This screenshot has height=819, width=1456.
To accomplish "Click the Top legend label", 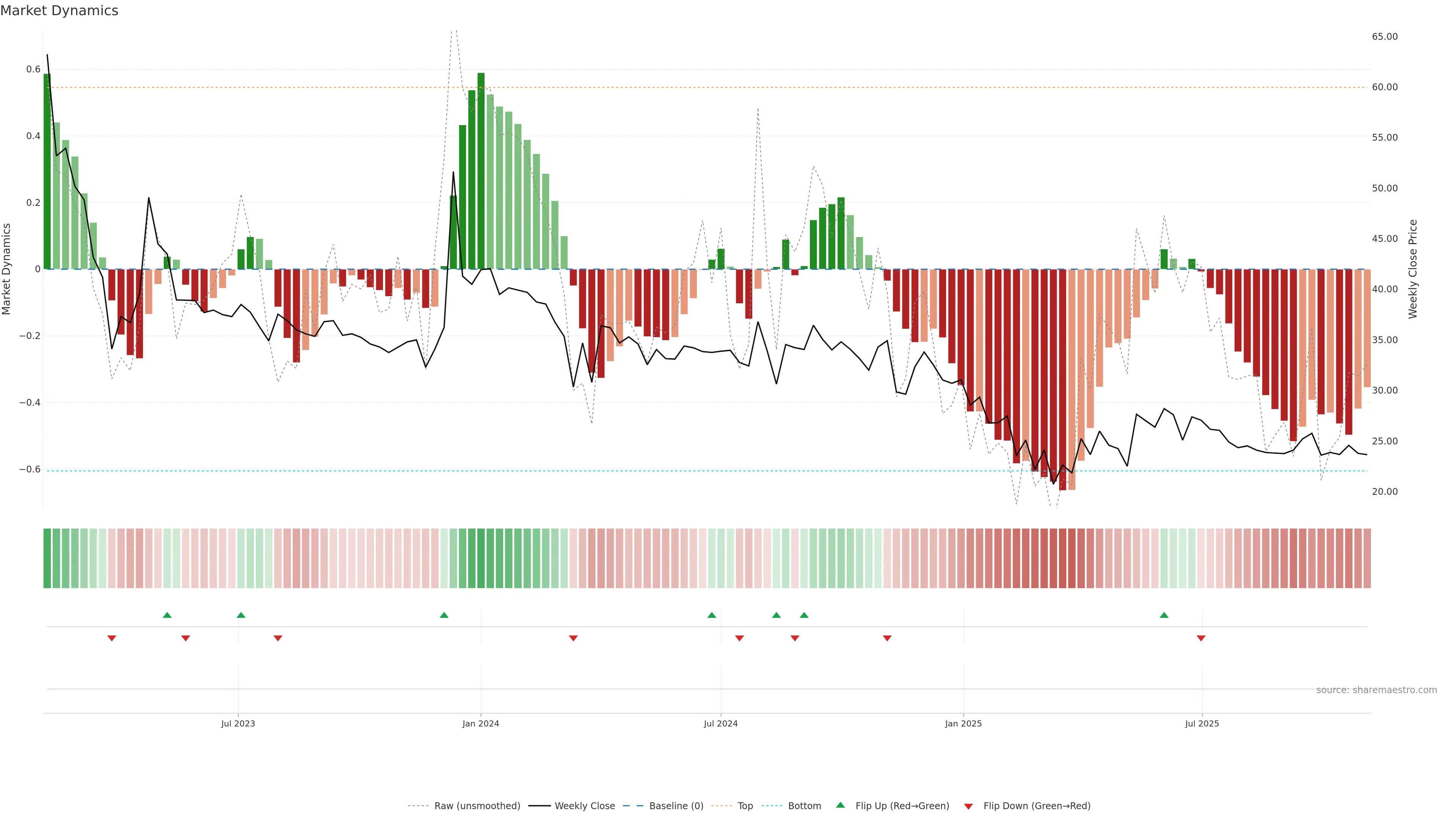I will tap(745, 806).
